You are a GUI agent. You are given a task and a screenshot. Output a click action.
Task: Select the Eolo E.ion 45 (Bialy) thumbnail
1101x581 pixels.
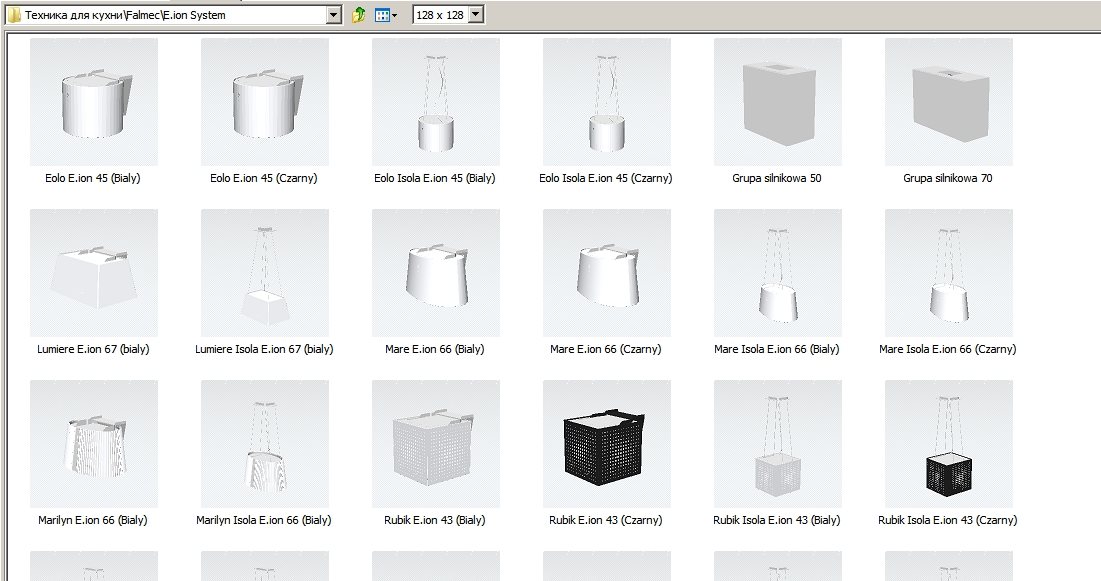94,102
